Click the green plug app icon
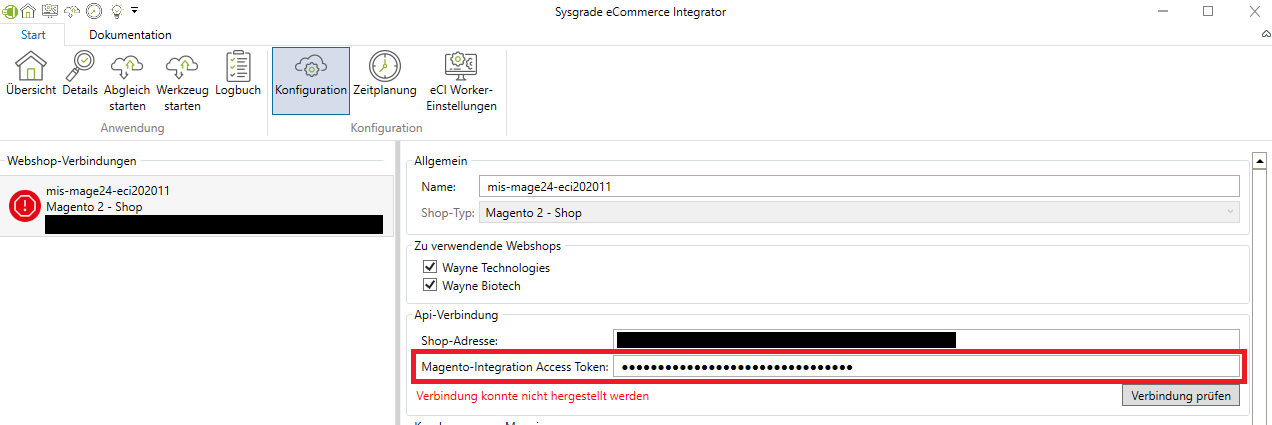This screenshot has width=1272, height=425. pos(10,11)
